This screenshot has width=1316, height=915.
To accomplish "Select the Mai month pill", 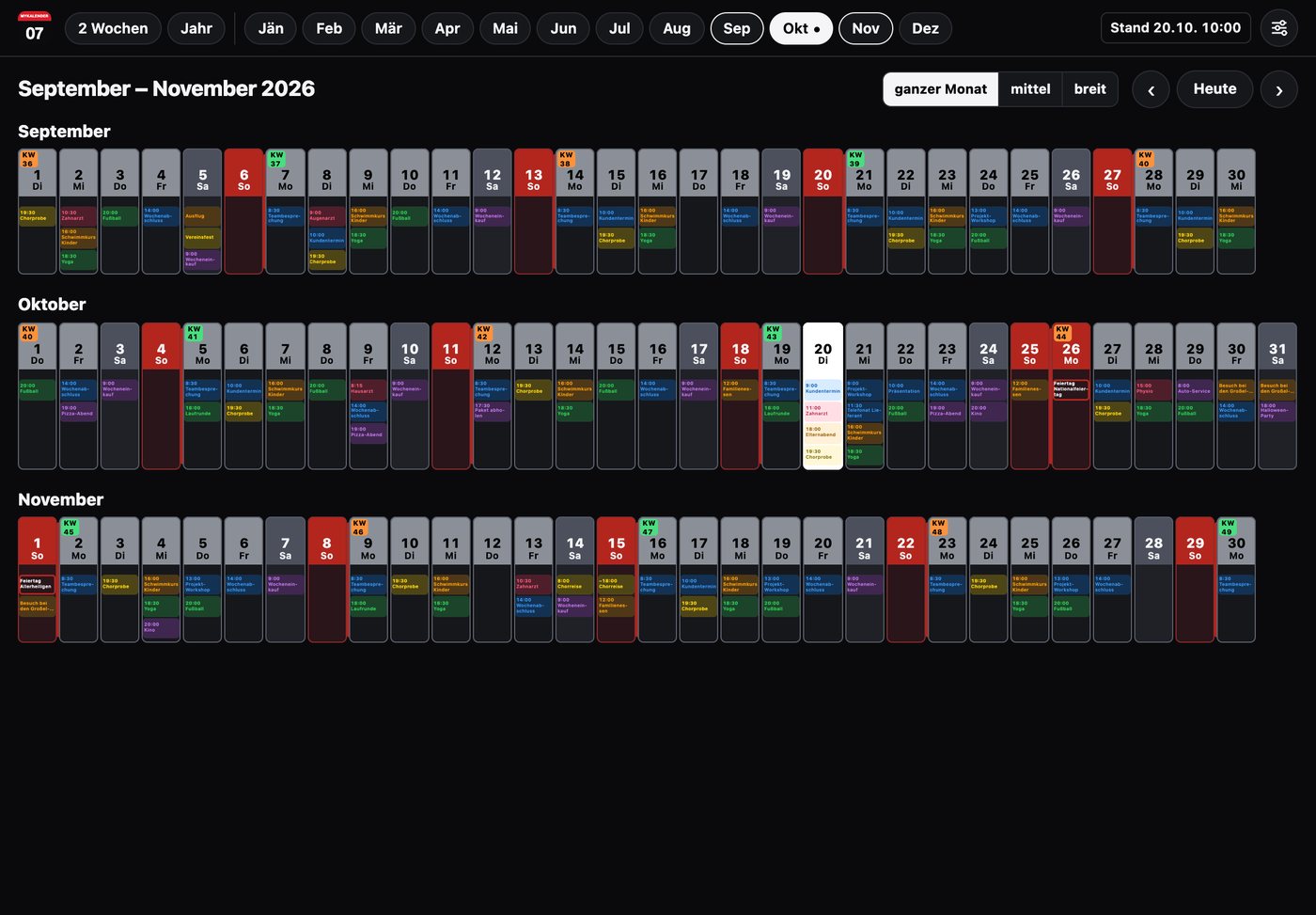I will pyautogui.click(x=505, y=28).
